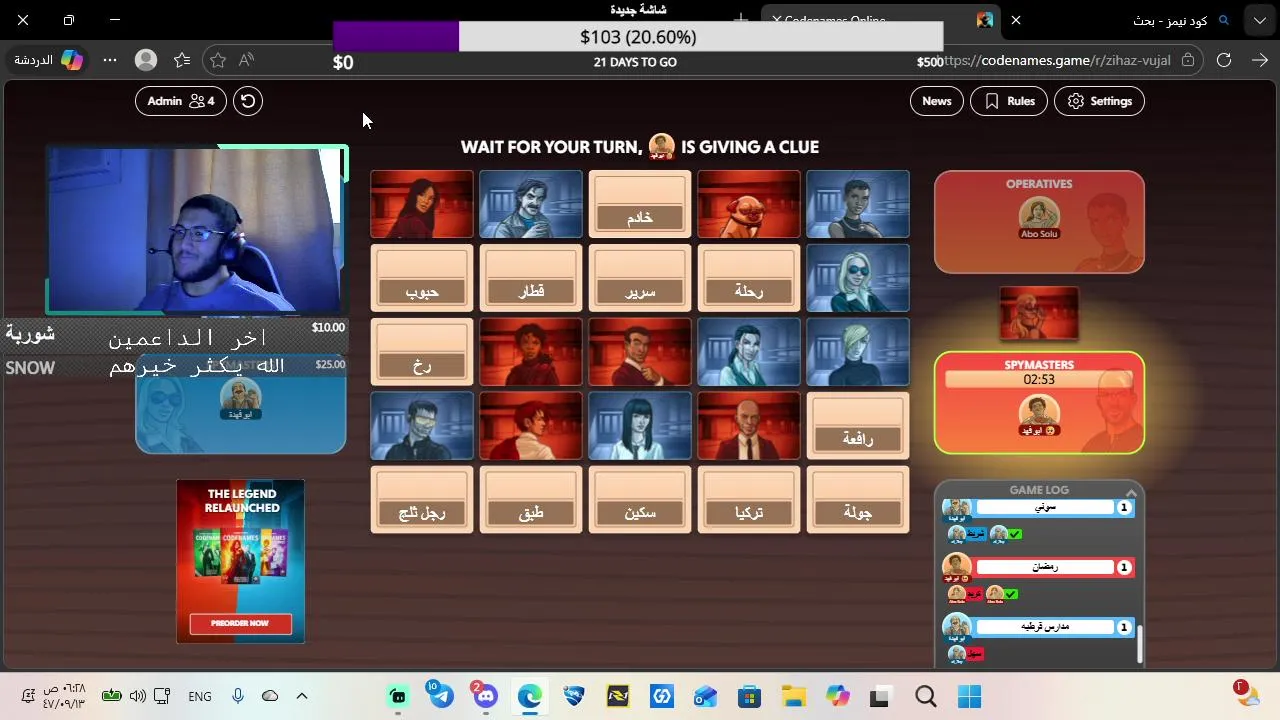The image size is (1280, 720).
Task: Add page to favorites star icon
Action: click(218, 60)
